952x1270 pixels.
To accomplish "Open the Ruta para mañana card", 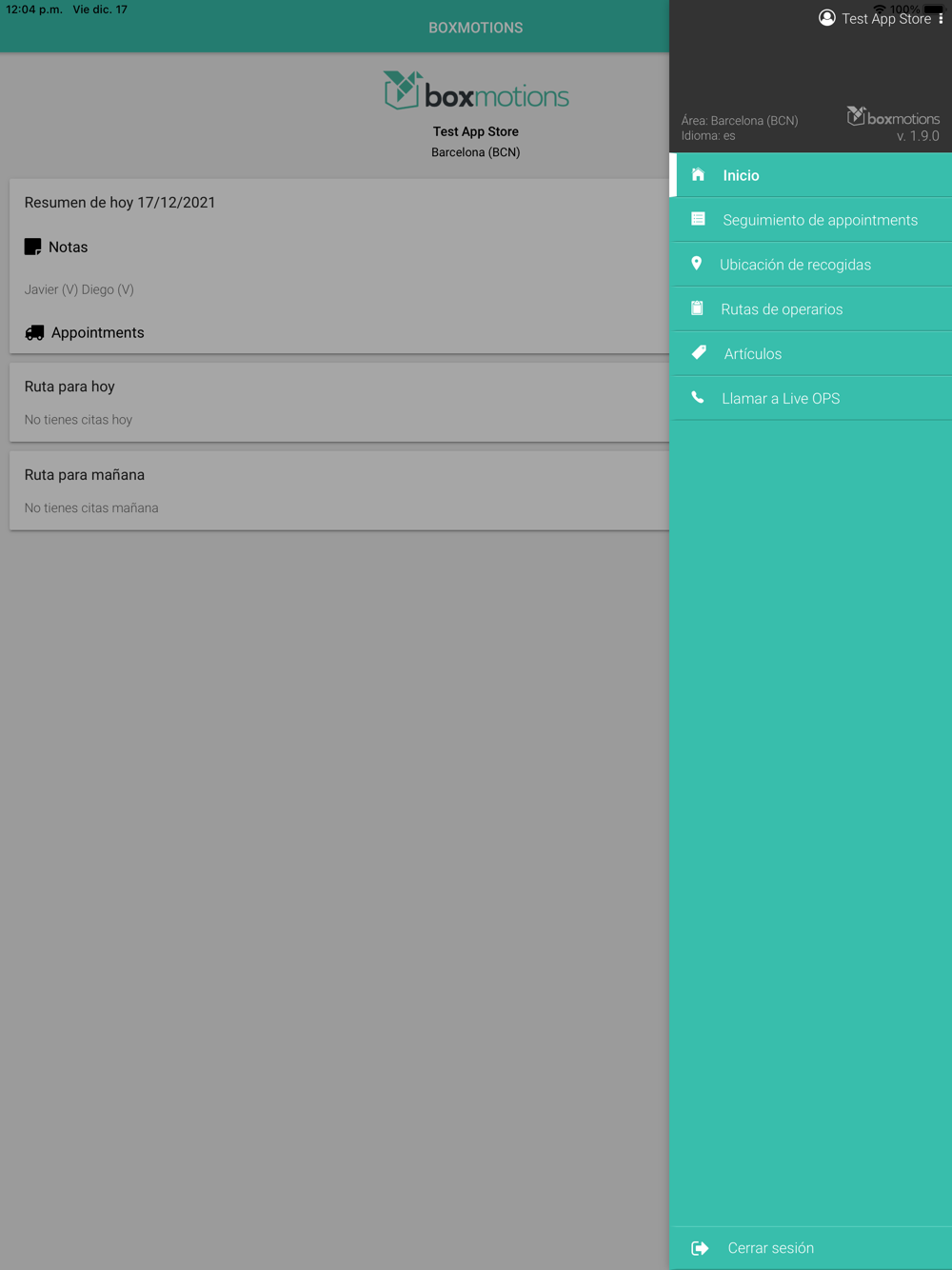I will pyautogui.click(x=340, y=490).
